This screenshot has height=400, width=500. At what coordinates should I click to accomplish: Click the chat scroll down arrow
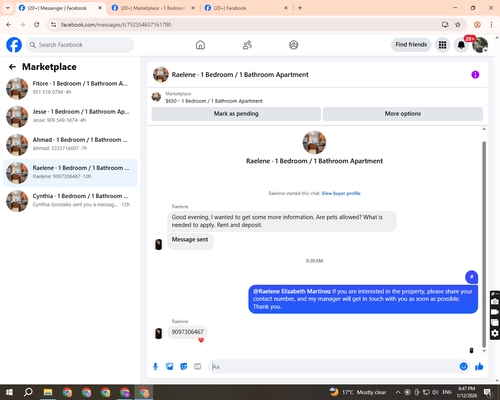[x=484, y=351]
